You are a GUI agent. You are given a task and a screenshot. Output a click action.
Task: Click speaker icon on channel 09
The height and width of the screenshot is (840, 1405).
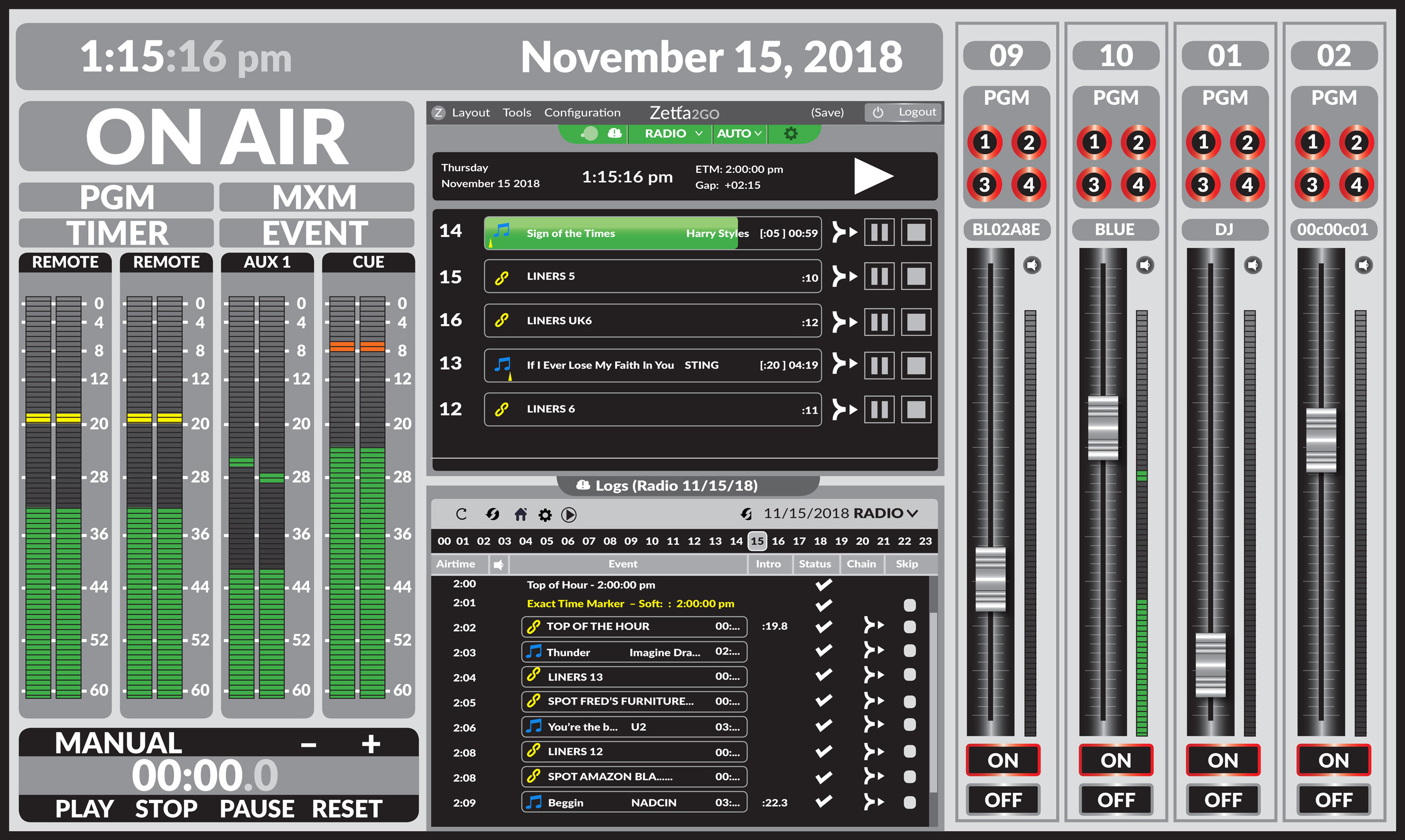1032,265
